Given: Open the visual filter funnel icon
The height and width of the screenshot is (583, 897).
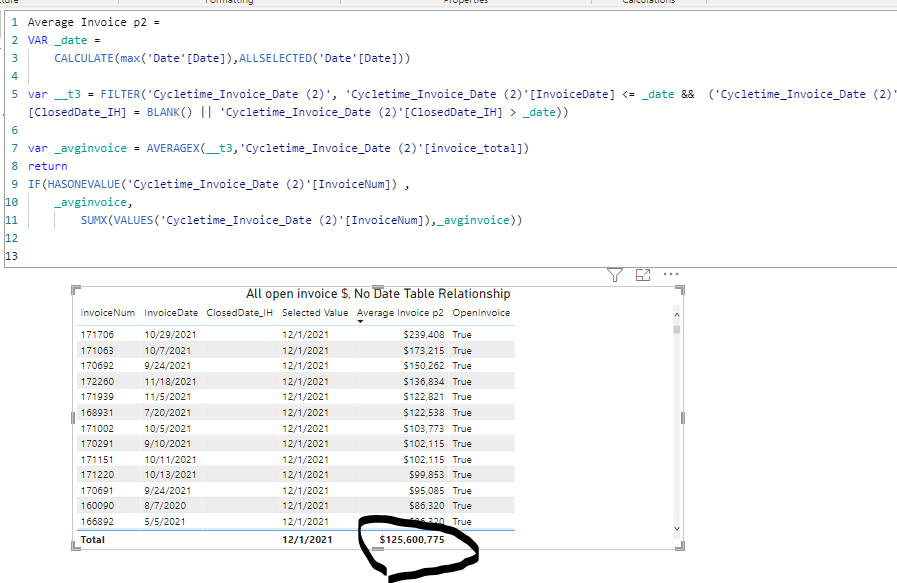Looking at the screenshot, I should (614, 275).
